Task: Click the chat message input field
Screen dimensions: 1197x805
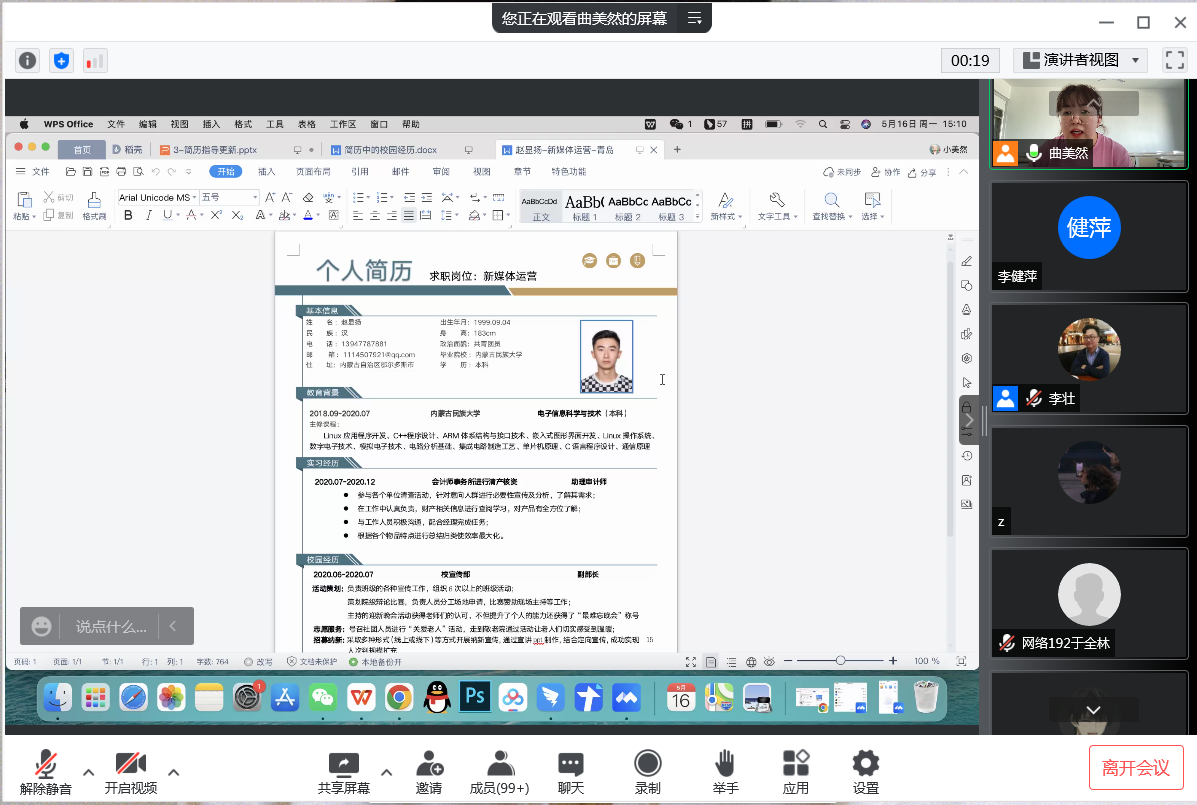Action: (111, 627)
